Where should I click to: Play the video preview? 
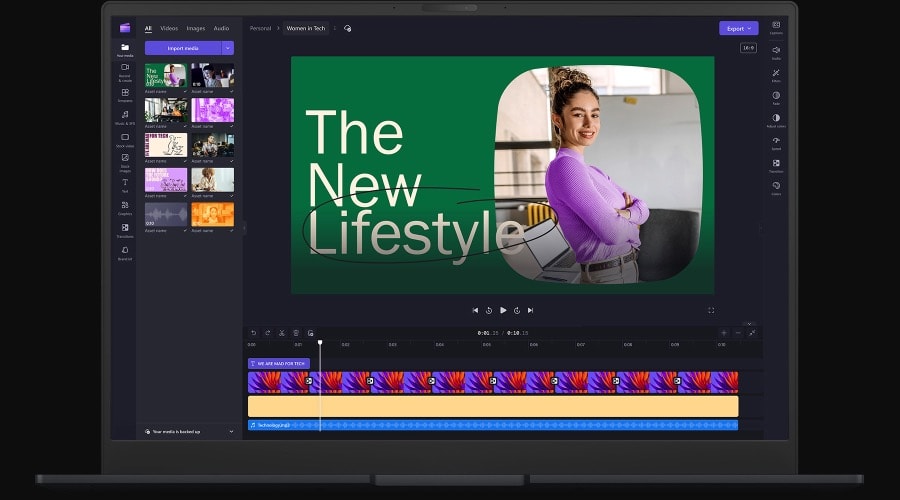pos(503,310)
